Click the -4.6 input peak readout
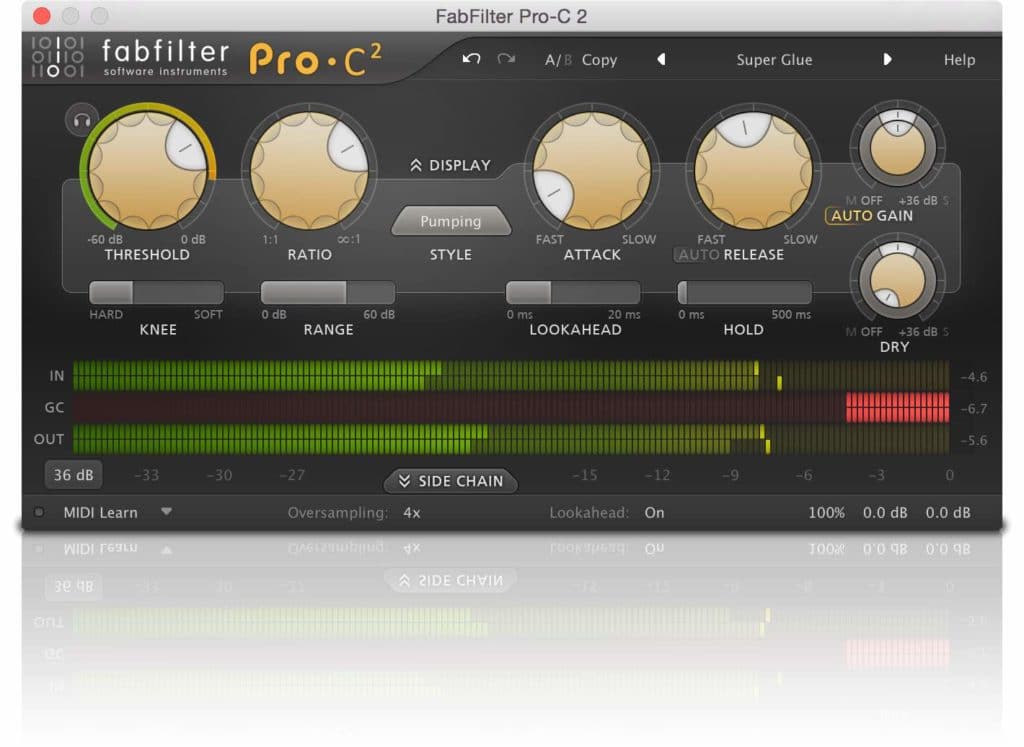 pos(973,377)
